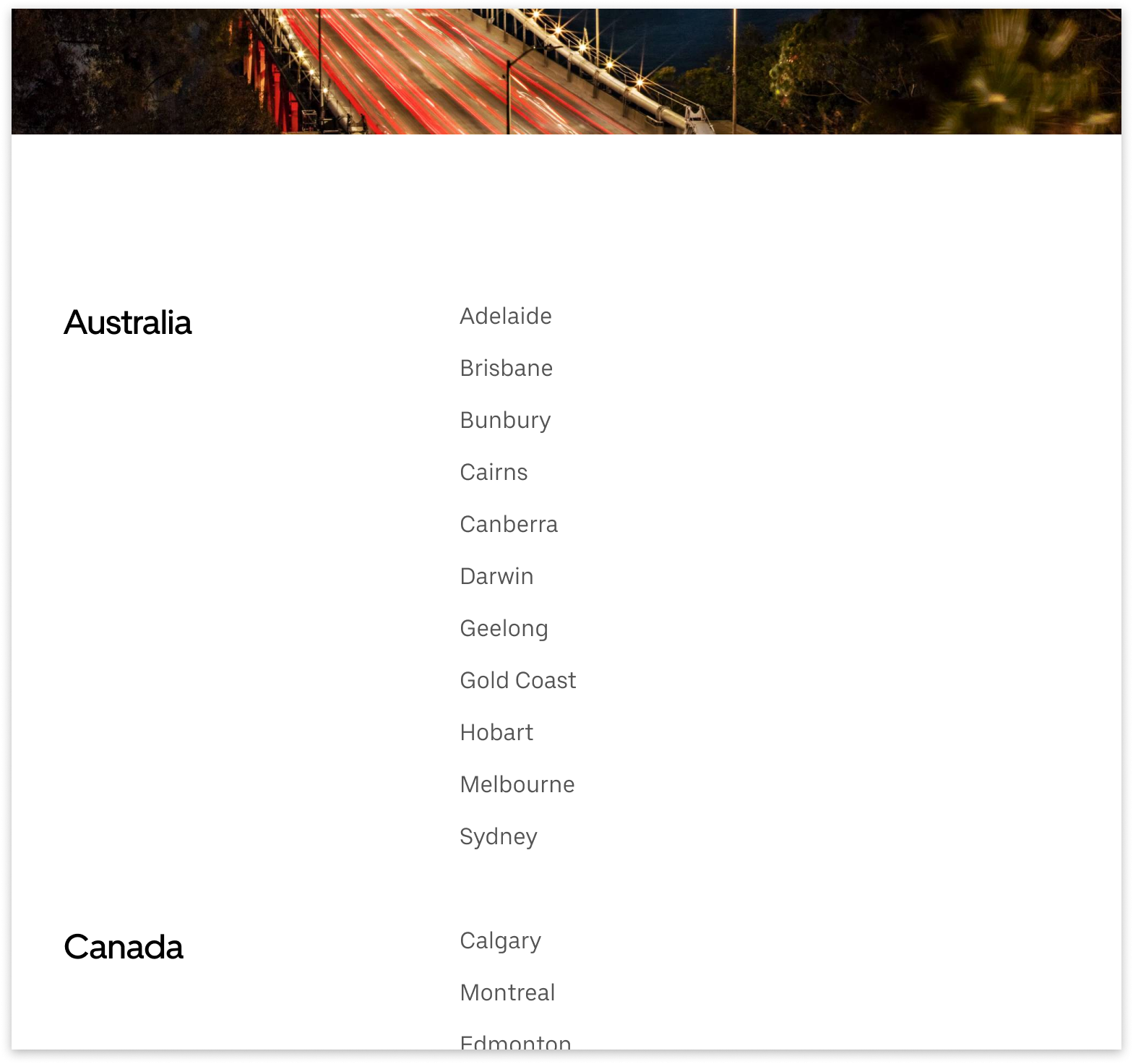The image size is (1133, 1064).
Task: Select the Hobart city link
Action: click(x=497, y=732)
